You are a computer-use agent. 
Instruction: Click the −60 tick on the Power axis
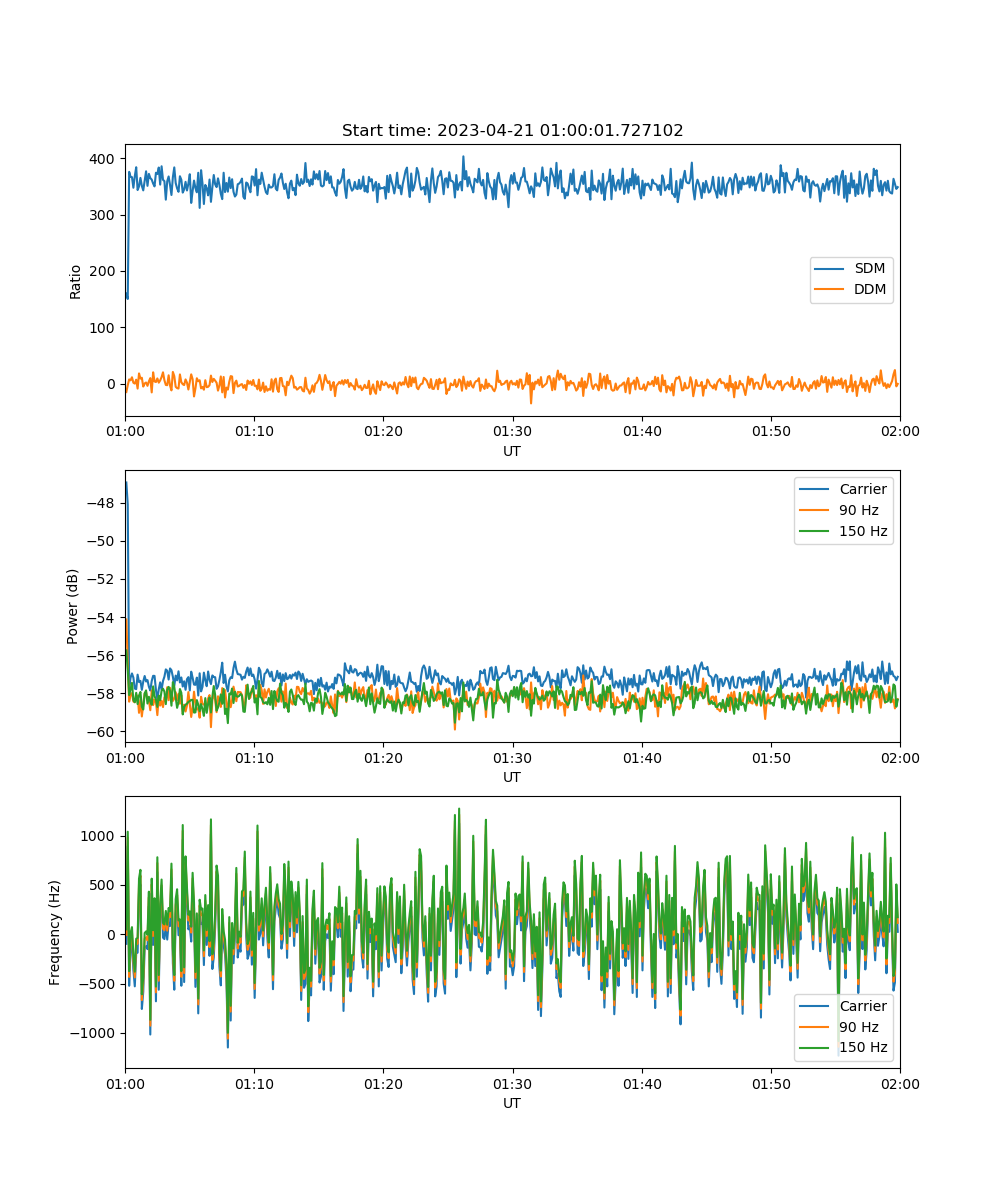tap(102, 731)
